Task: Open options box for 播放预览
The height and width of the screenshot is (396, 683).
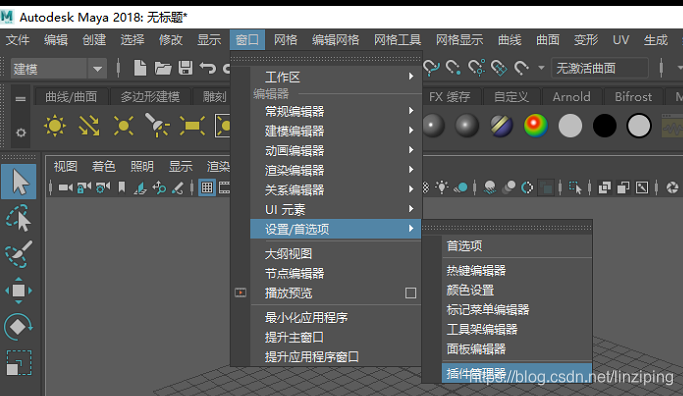Action: tap(410, 293)
